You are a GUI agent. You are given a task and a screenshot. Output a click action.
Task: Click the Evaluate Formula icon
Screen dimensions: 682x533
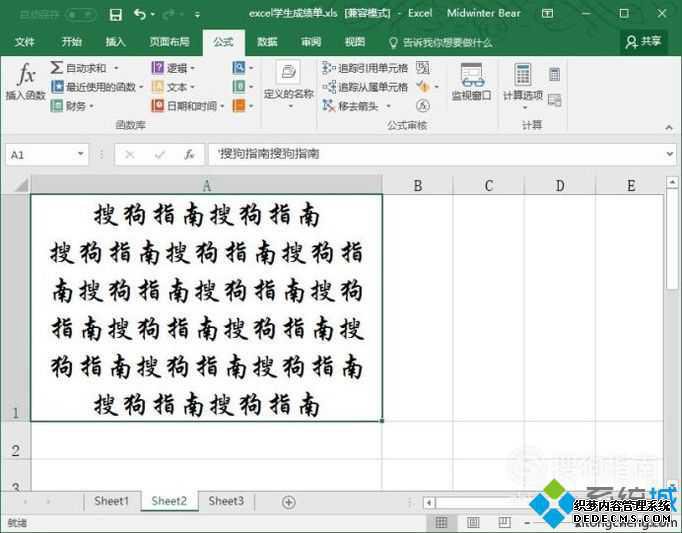coord(423,105)
